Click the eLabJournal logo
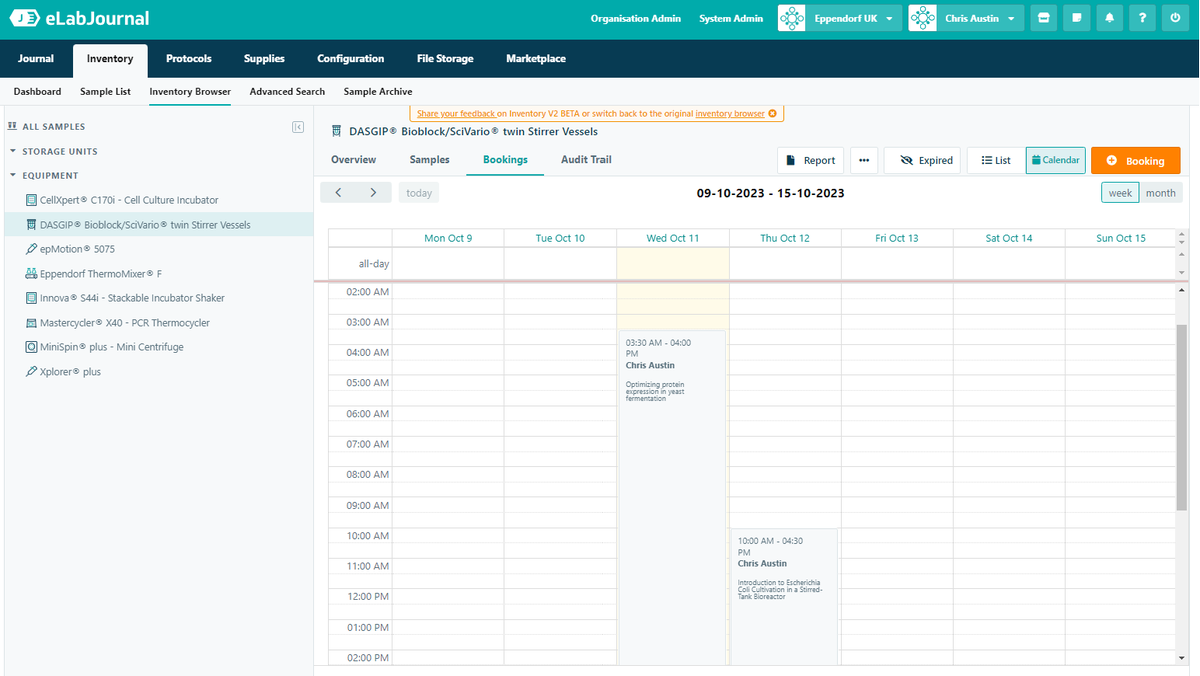 point(79,18)
